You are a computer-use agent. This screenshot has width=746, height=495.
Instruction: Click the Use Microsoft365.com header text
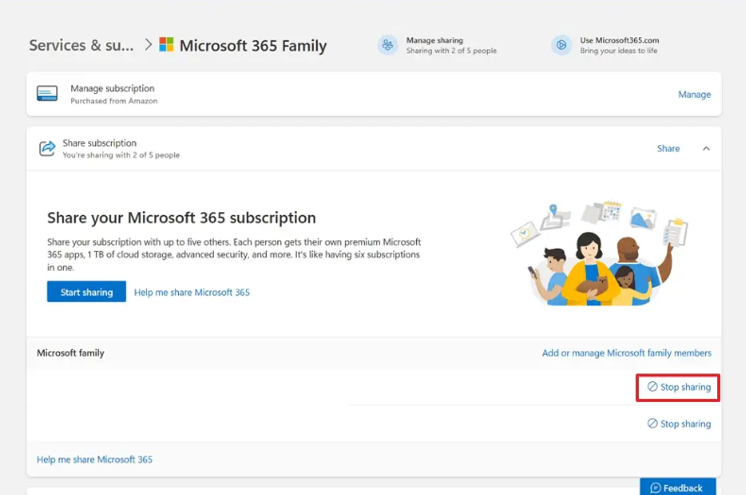click(x=619, y=40)
